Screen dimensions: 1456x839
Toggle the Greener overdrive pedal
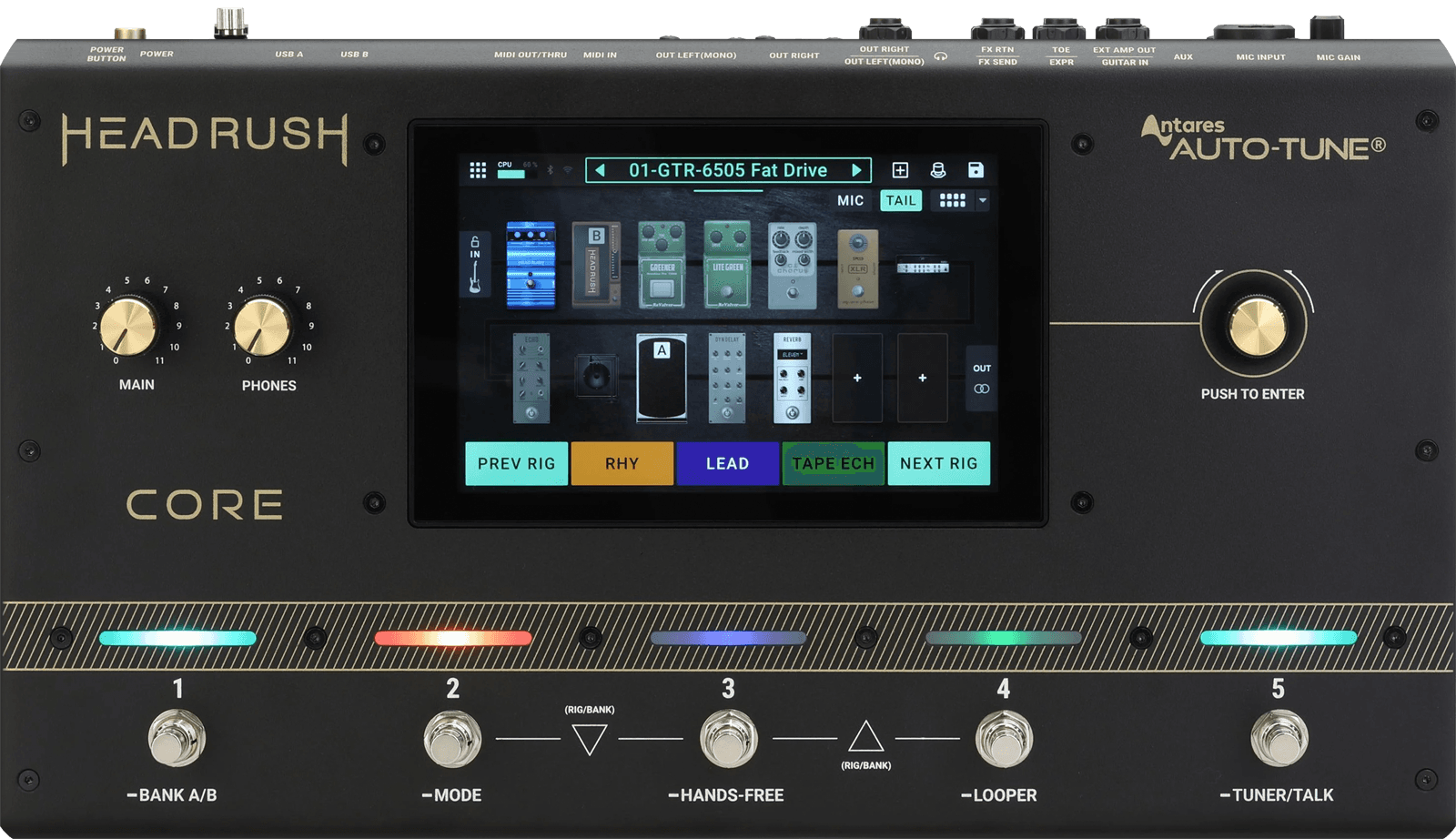click(662, 264)
